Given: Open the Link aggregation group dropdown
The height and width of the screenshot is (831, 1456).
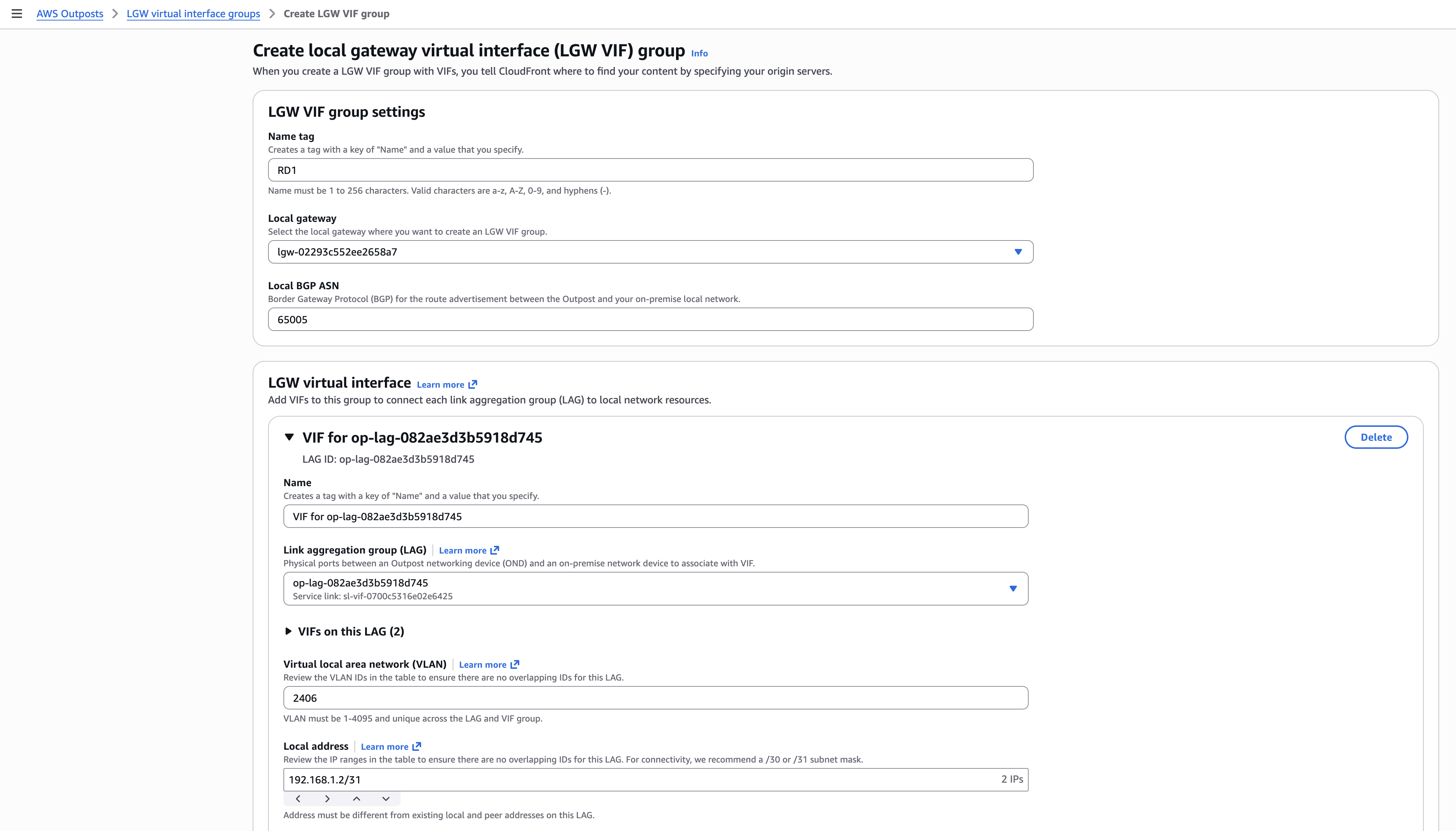Looking at the screenshot, I should (1013, 588).
